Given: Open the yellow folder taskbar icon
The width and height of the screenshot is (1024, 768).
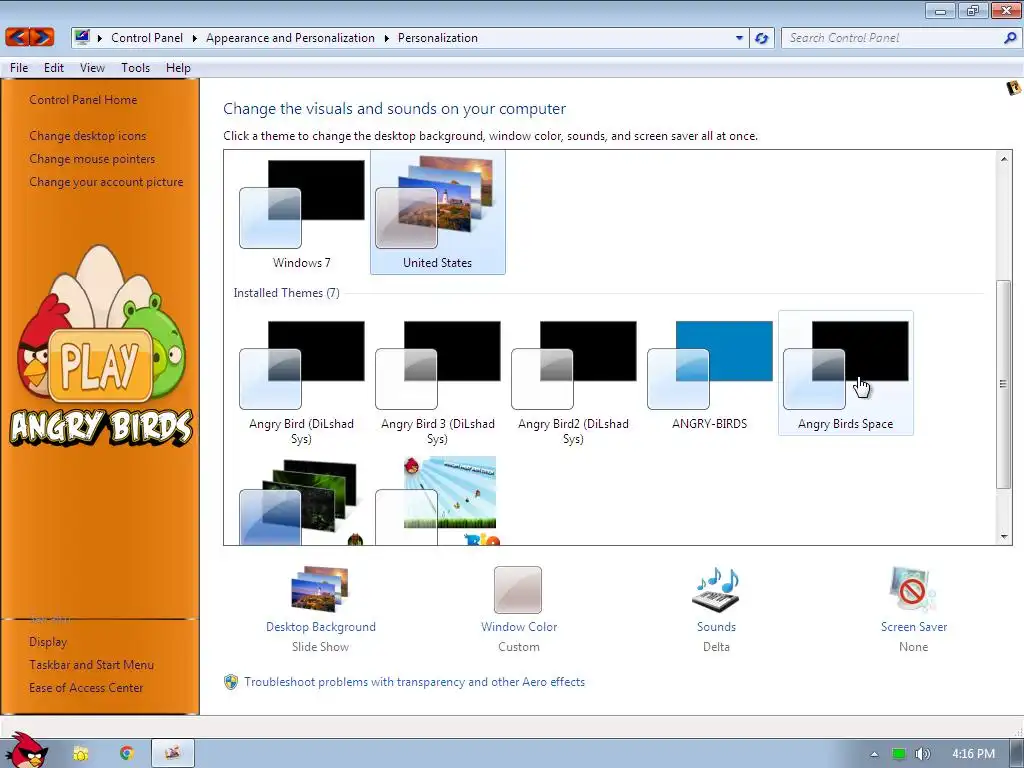Looking at the screenshot, I should (x=81, y=754).
